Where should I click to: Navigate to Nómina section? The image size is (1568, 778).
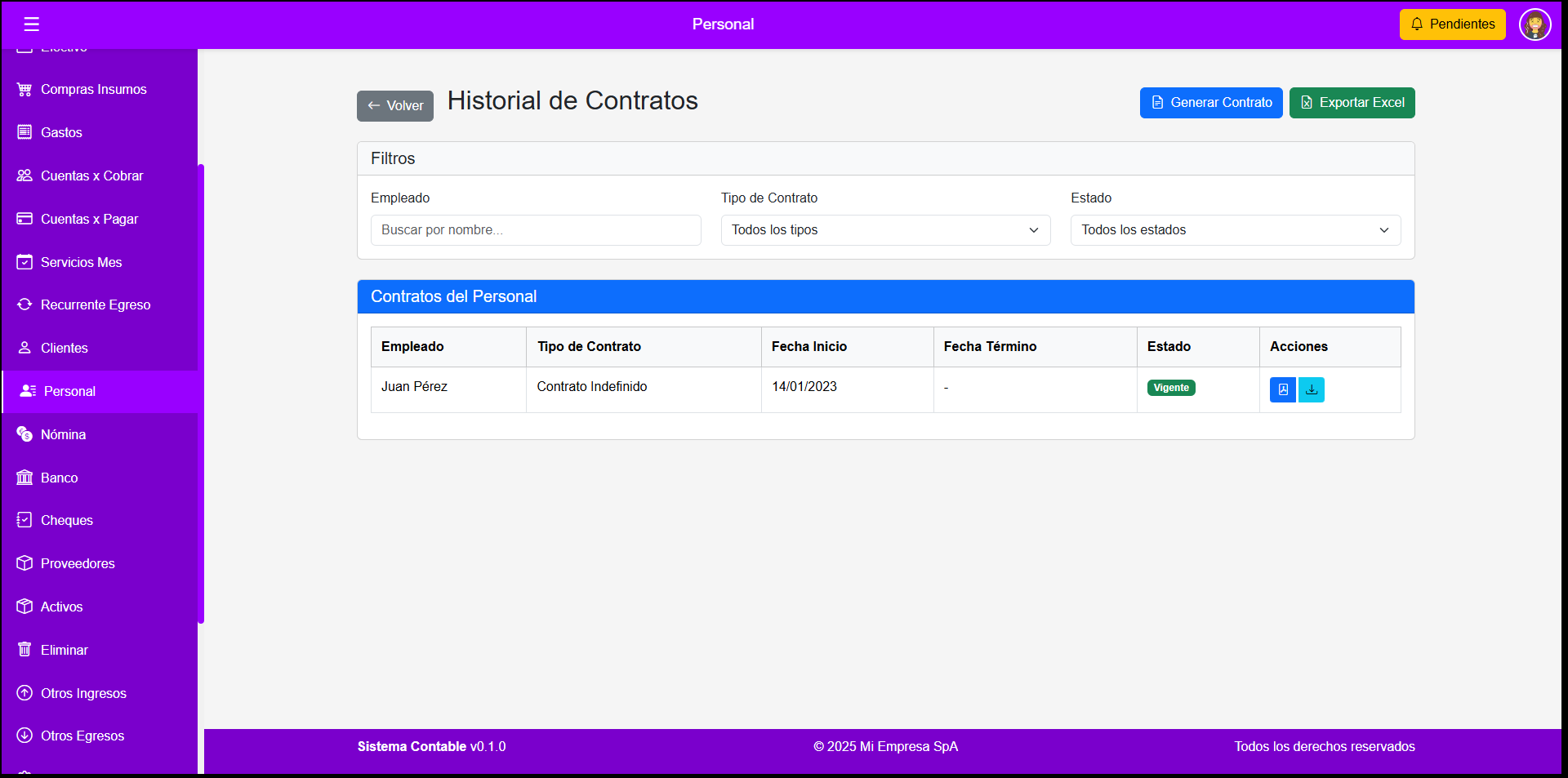click(100, 434)
